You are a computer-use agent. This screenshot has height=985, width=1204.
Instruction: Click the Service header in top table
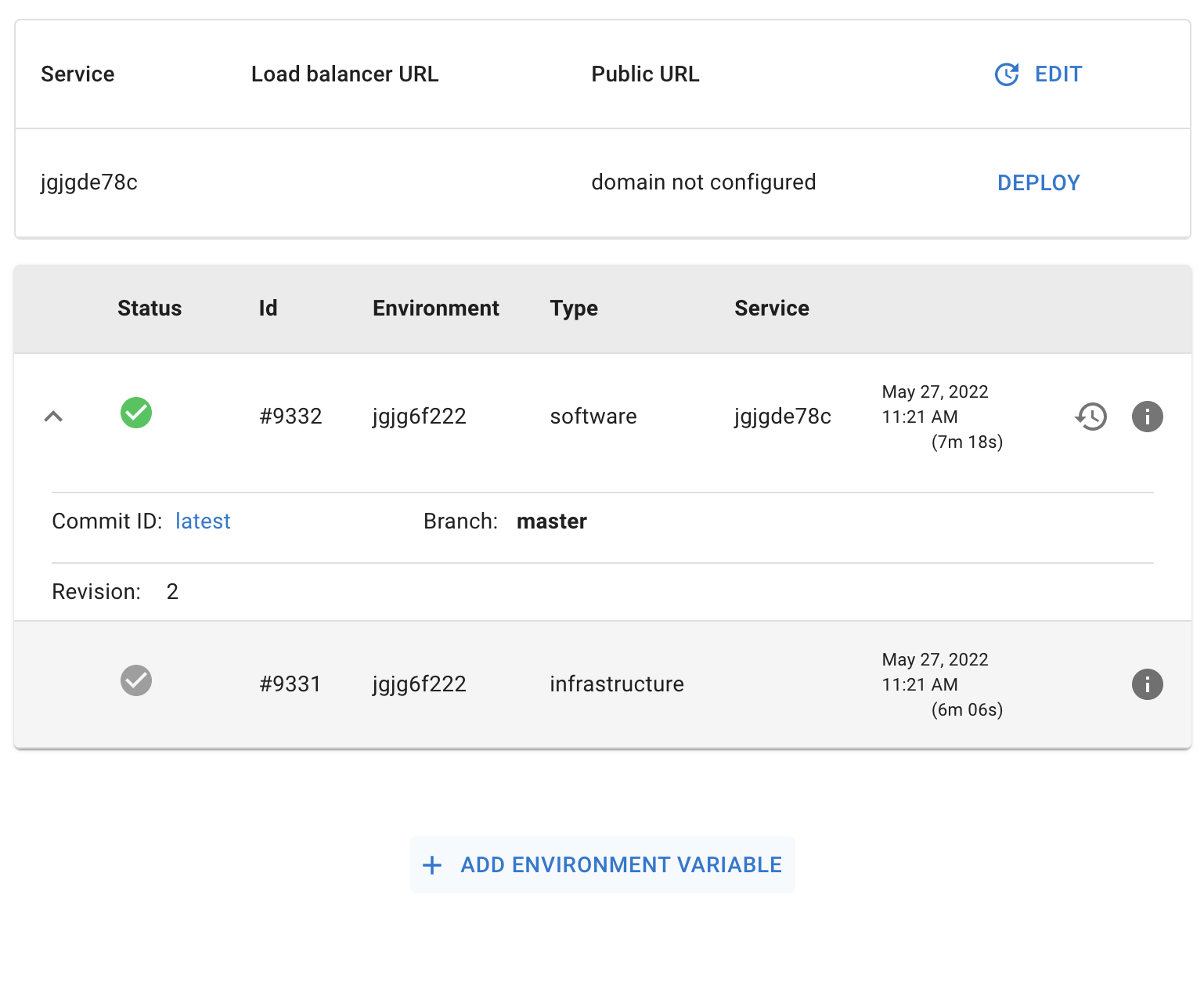78,74
